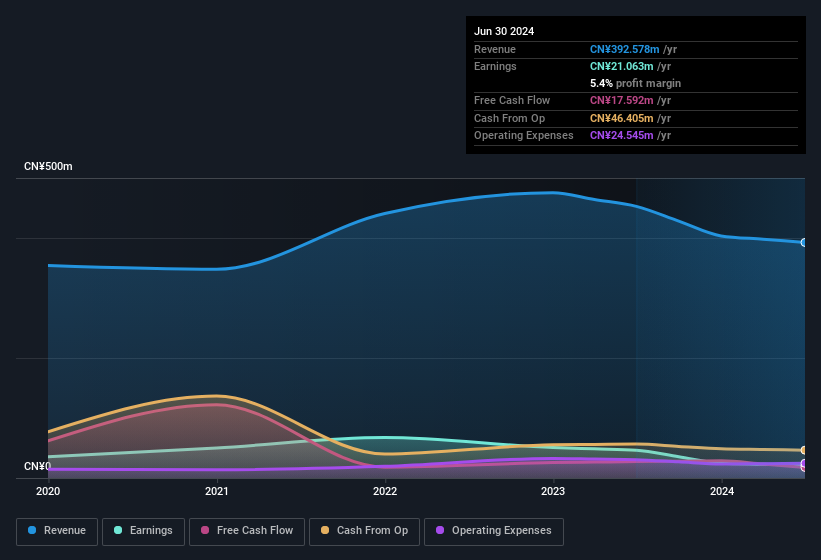
Task: Click the Operating Expenses tooltip label
Action: (x=524, y=136)
